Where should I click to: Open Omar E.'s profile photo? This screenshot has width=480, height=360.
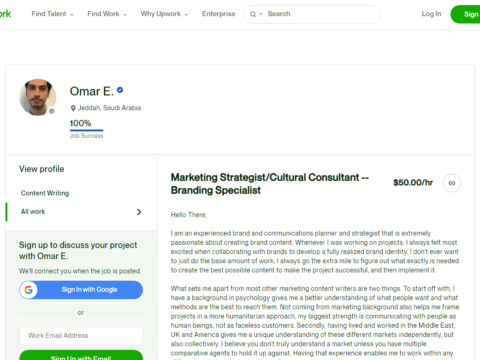pyautogui.click(x=38, y=97)
